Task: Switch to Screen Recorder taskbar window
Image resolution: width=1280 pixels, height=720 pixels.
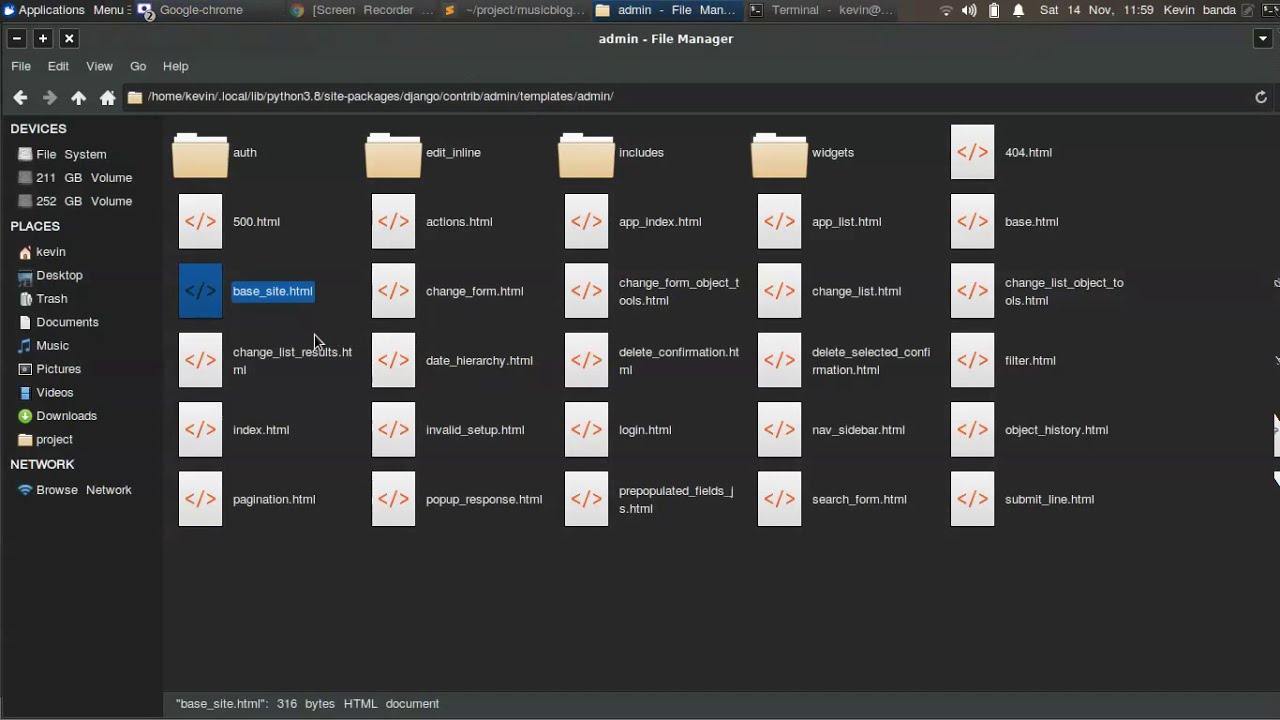Action: coord(363,10)
